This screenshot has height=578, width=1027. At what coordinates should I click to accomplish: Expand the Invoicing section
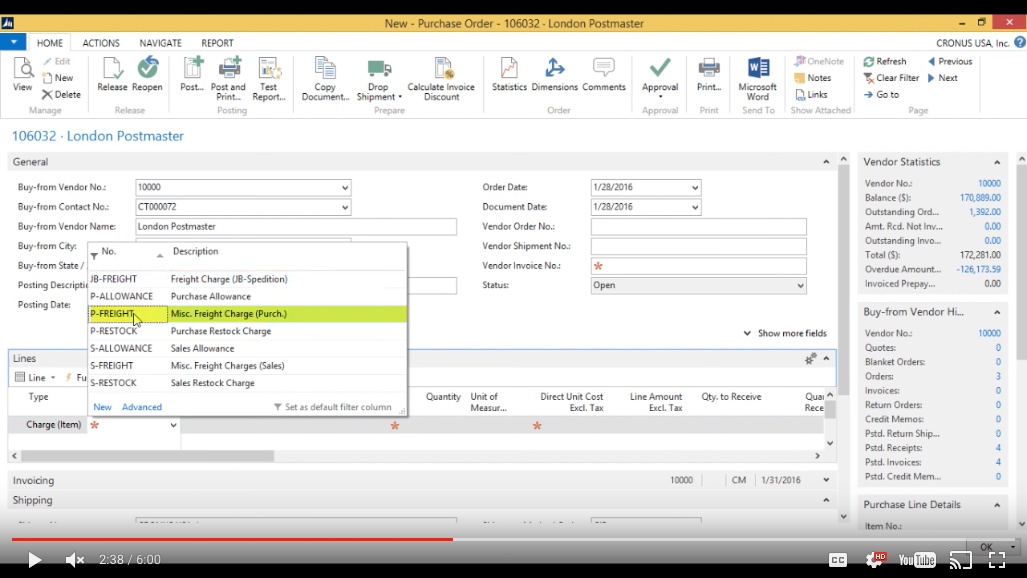[x=826, y=480]
